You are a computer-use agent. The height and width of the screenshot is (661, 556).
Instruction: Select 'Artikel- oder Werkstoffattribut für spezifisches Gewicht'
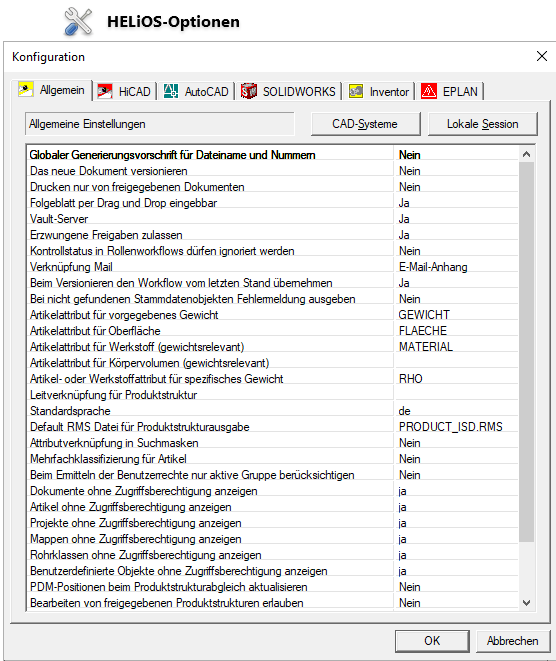point(273,379)
